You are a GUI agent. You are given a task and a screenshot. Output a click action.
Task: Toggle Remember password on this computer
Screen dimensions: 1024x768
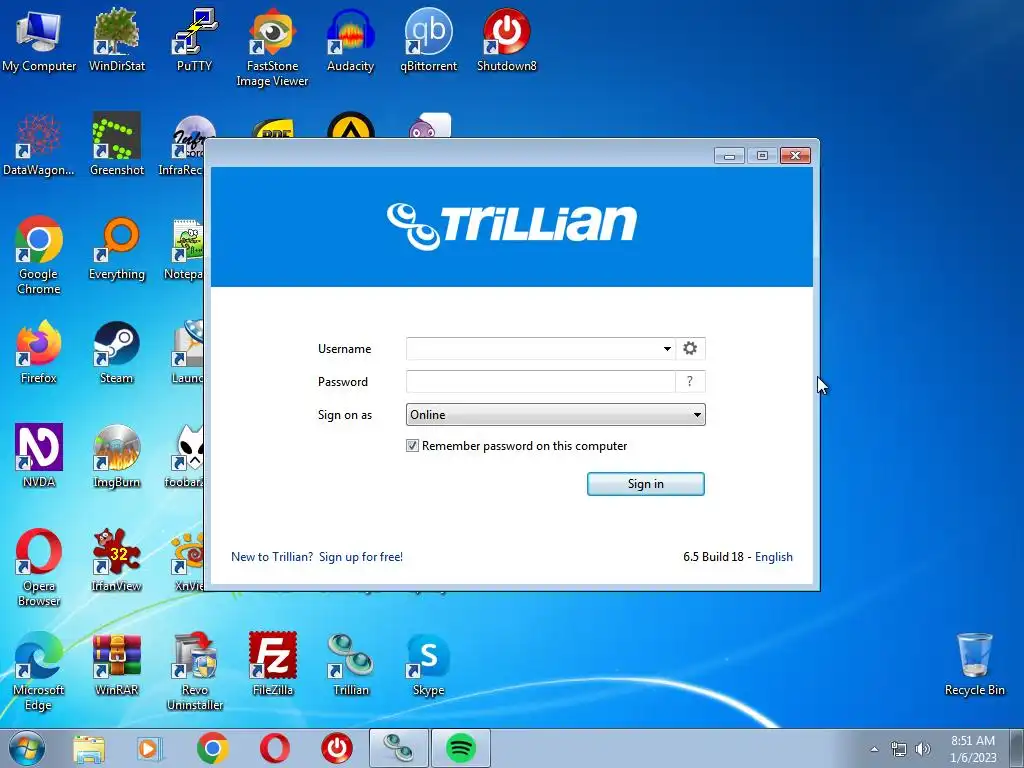(412, 446)
